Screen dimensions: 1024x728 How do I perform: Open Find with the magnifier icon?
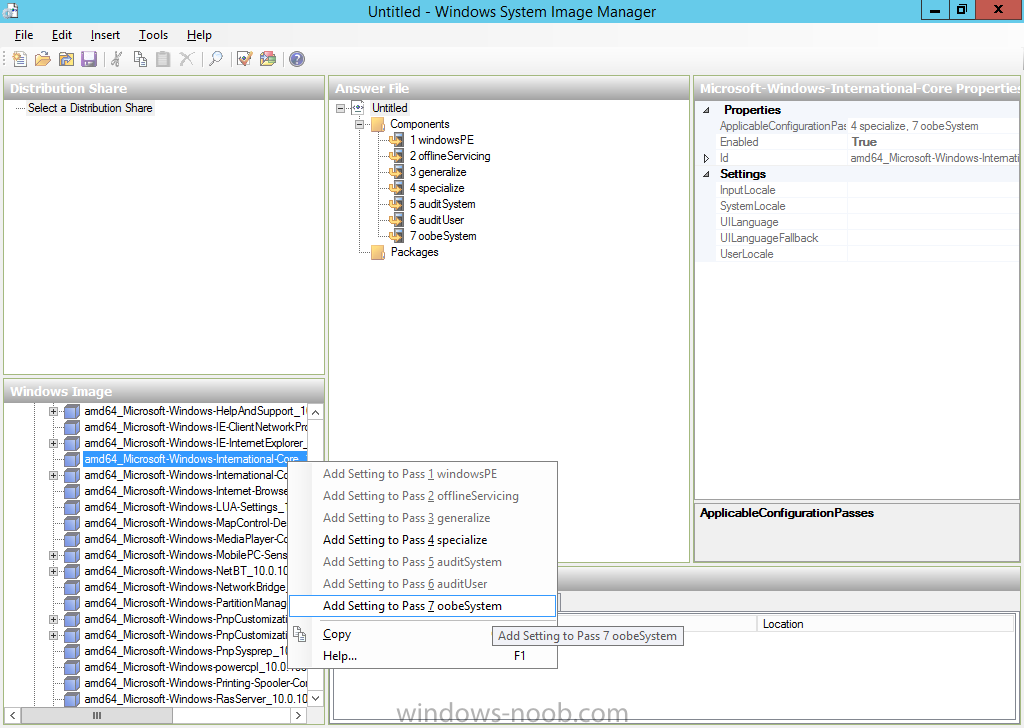pyautogui.click(x=216, y=59)
